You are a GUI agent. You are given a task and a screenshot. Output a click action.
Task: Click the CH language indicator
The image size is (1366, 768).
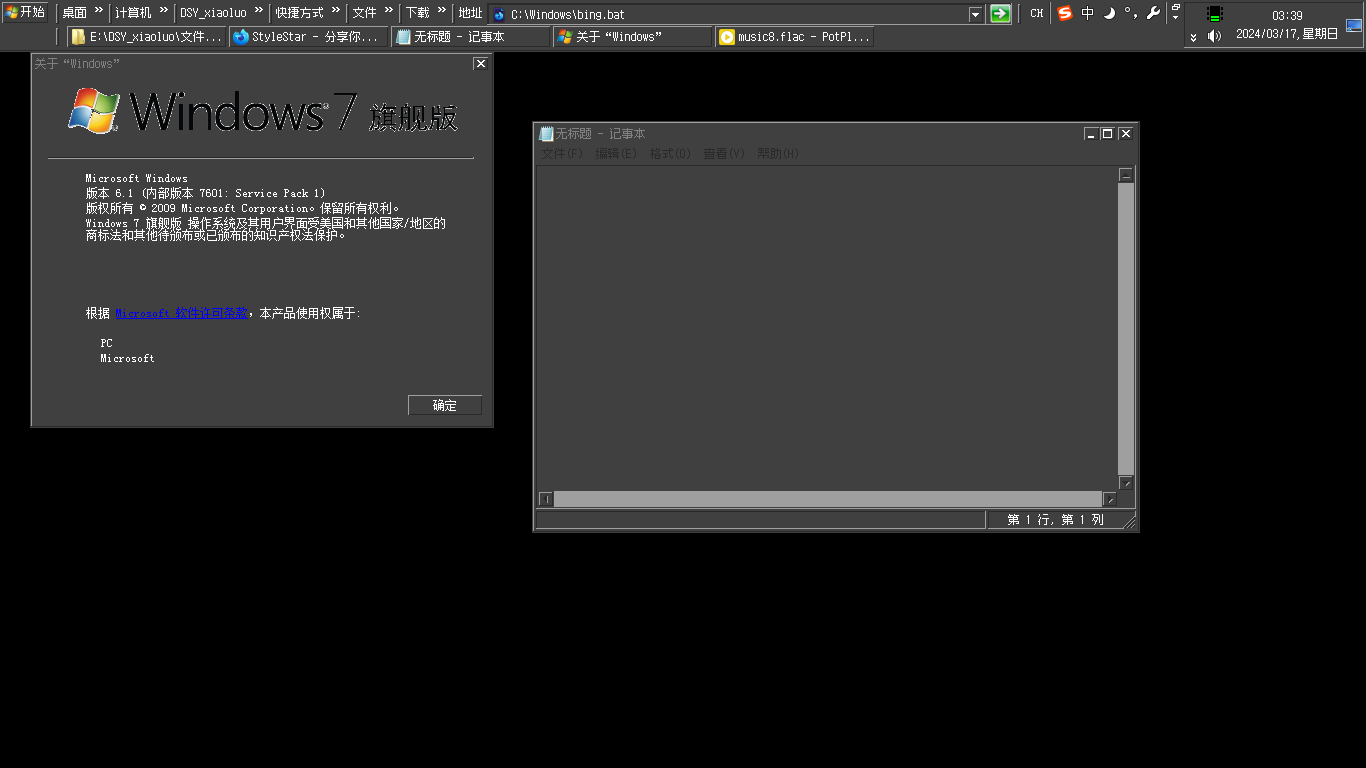[1037, 14]
